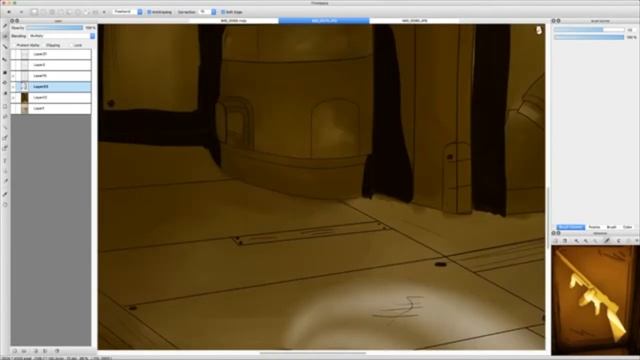Toggle visibility of Layer15

[13, 76]
